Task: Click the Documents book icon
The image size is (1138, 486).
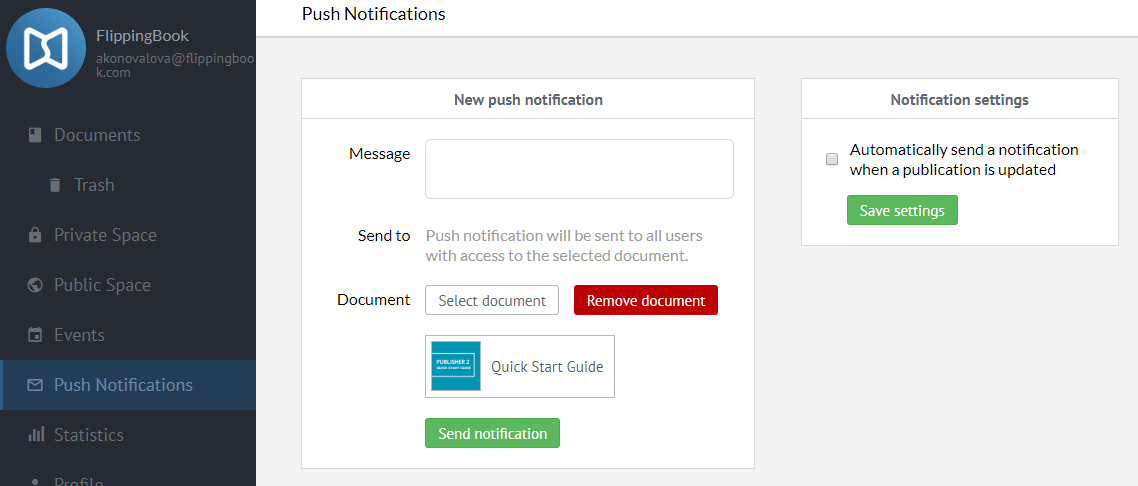Action: point(35,135)
